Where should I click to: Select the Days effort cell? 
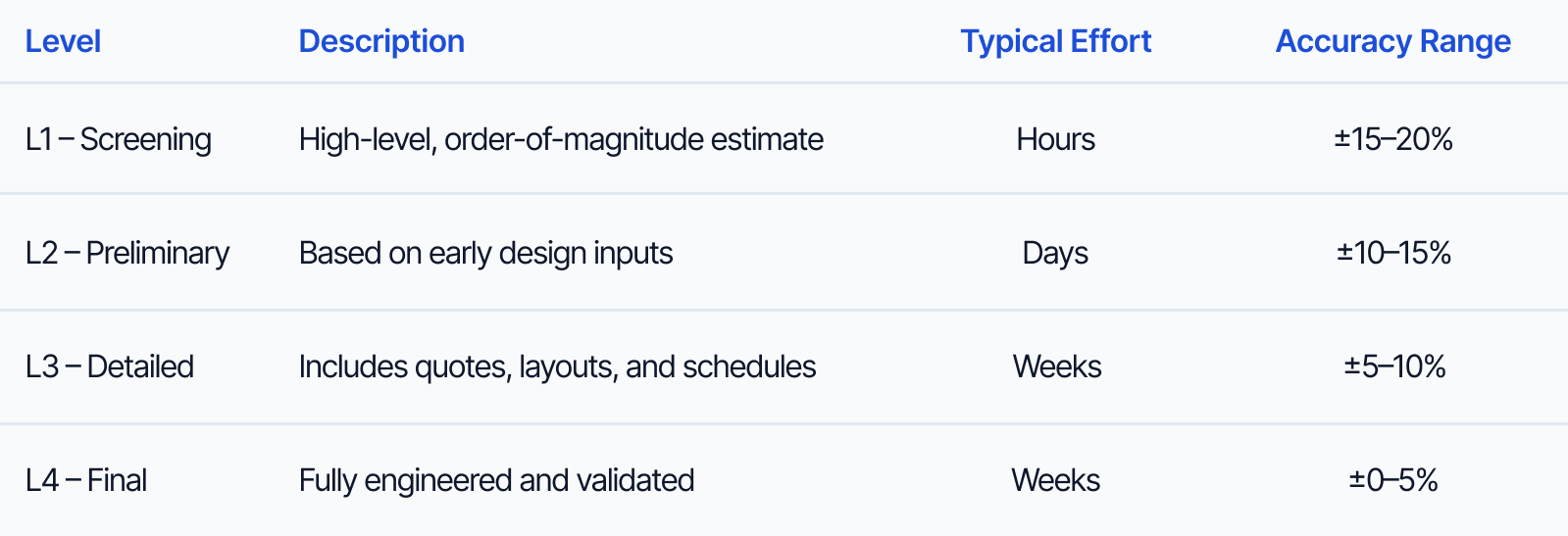(1055, 253)
